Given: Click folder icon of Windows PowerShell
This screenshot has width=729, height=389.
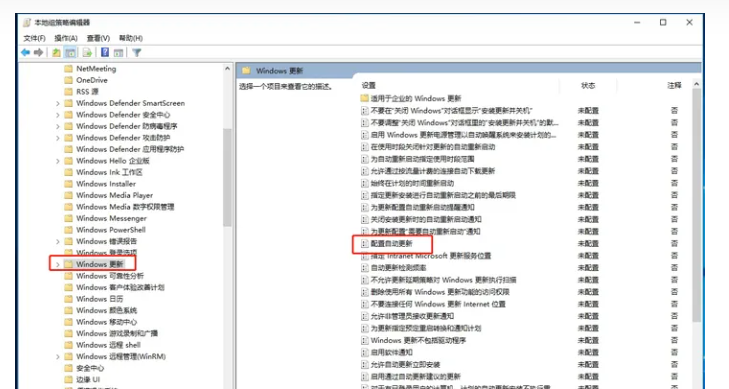Looking at the screenshot, I should tap(68, 230).
